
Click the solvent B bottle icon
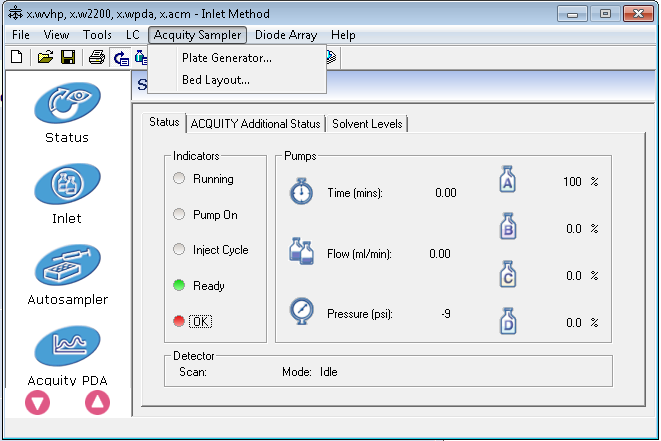[508, 226]
